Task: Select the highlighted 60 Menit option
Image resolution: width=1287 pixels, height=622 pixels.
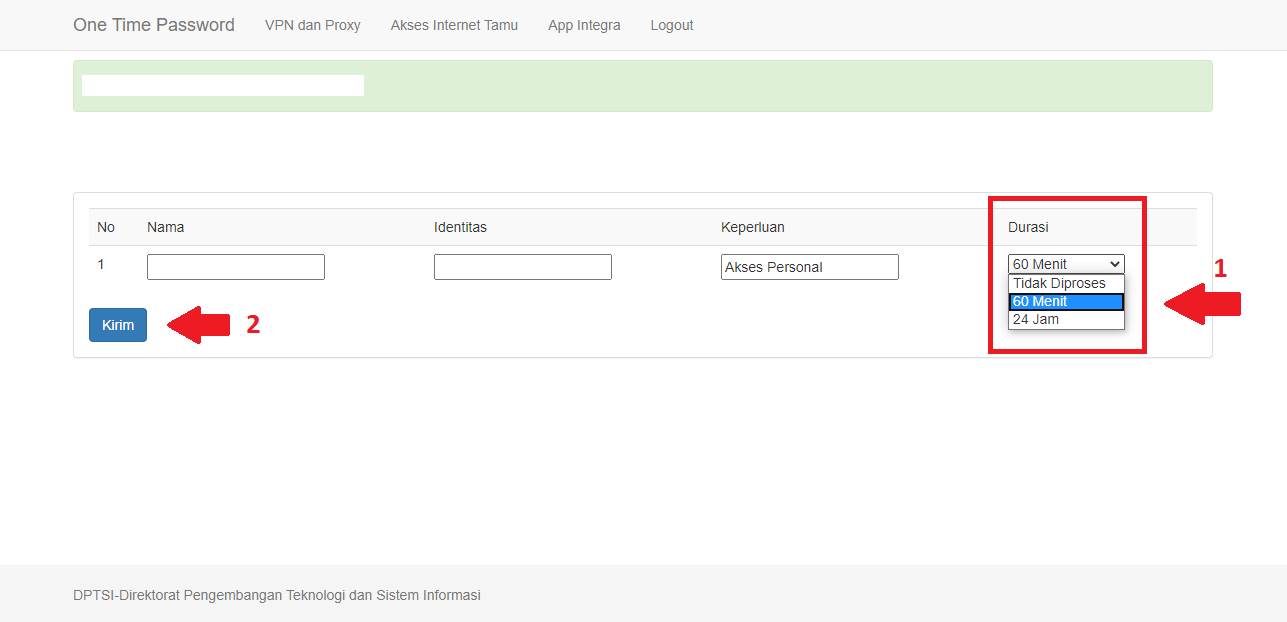Action: click(x=1066, y=301)
